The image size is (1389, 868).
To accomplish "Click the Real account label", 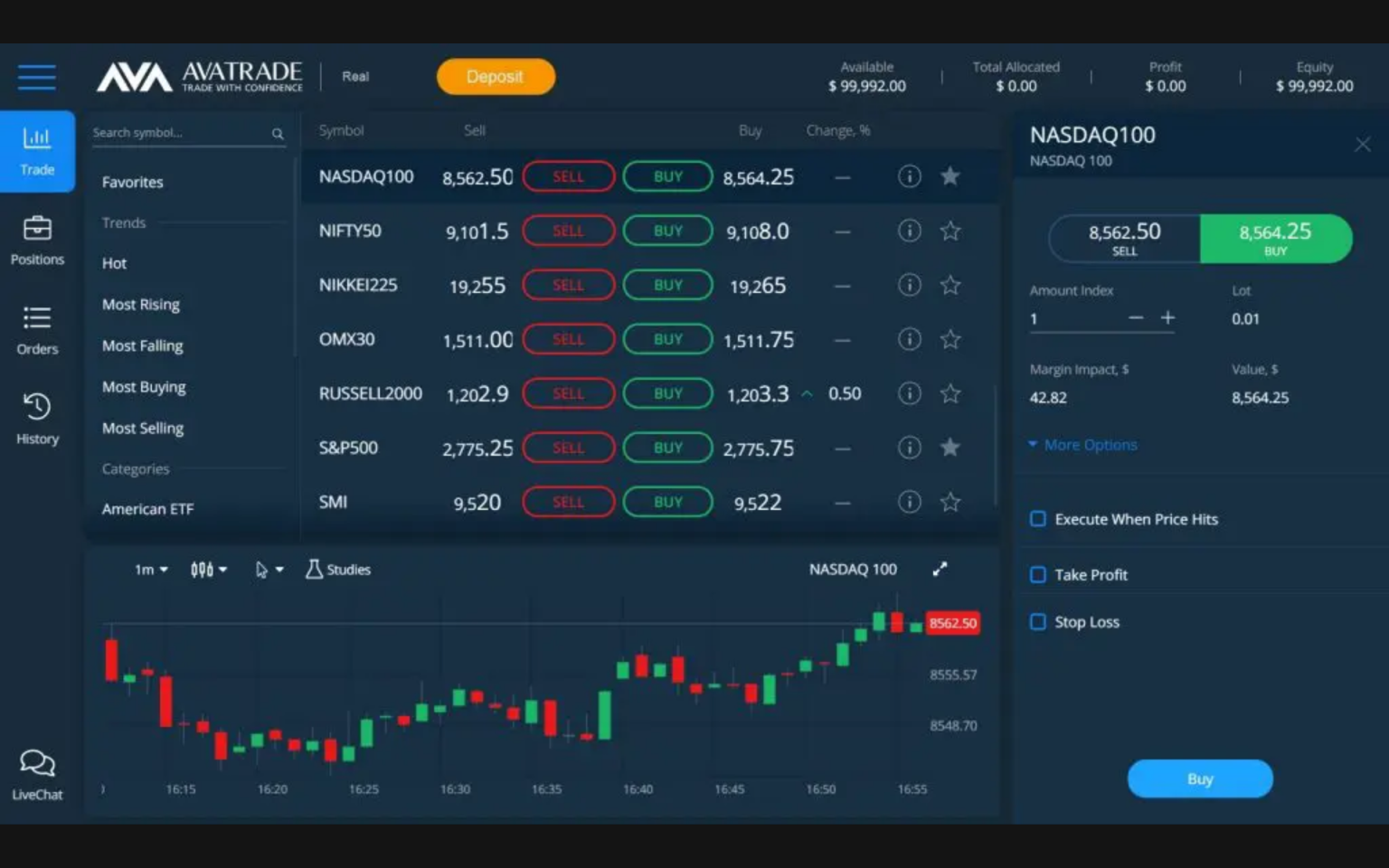I will click(x=355, y=77).
